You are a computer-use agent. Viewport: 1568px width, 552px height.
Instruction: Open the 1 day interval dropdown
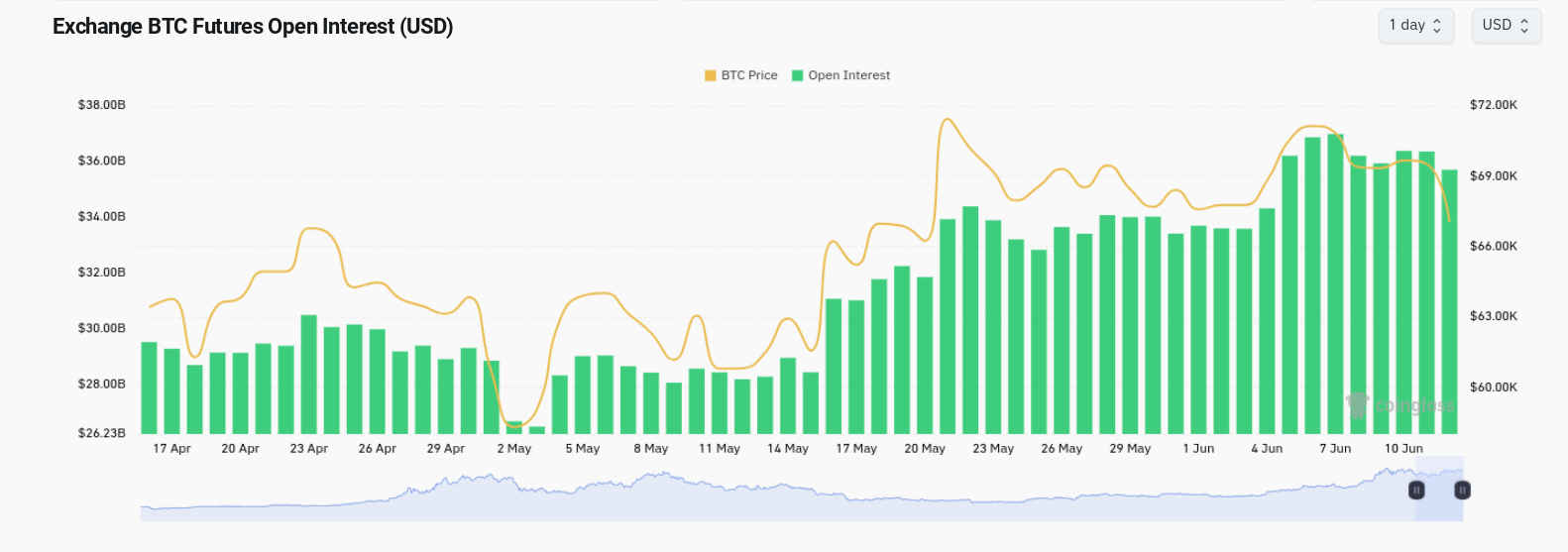pos(1415,26)
